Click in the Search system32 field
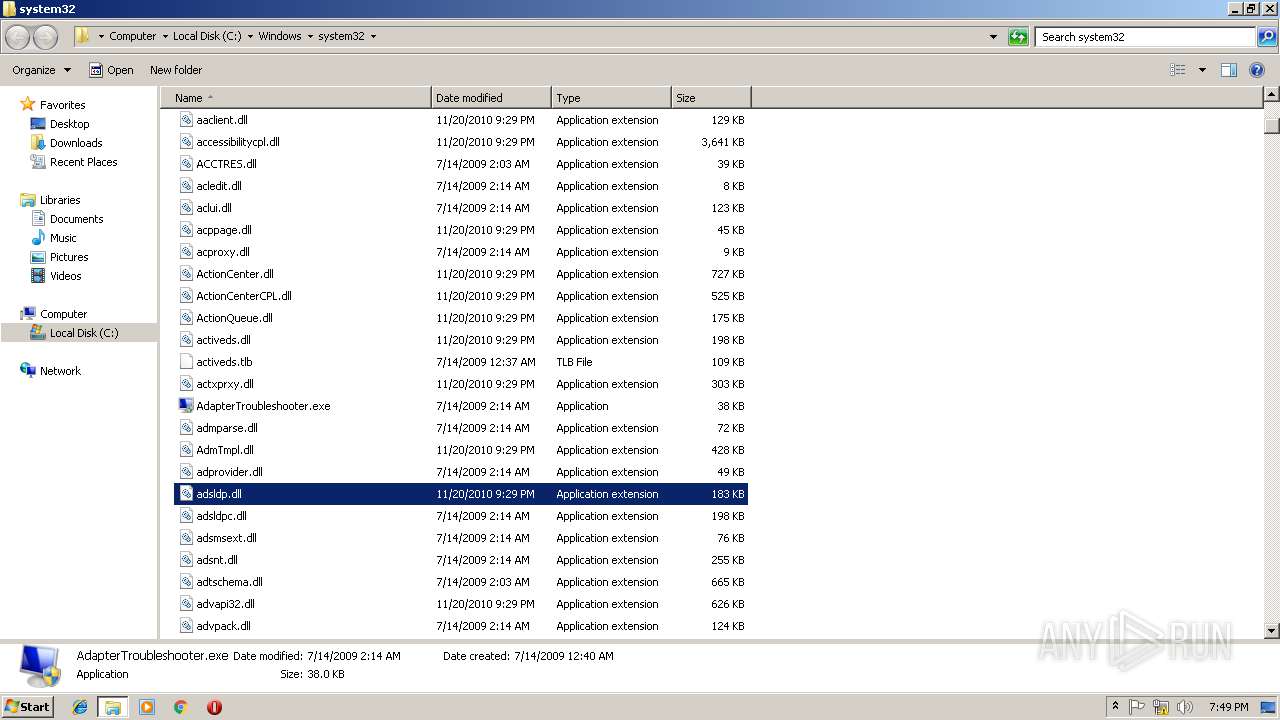 1145,37
